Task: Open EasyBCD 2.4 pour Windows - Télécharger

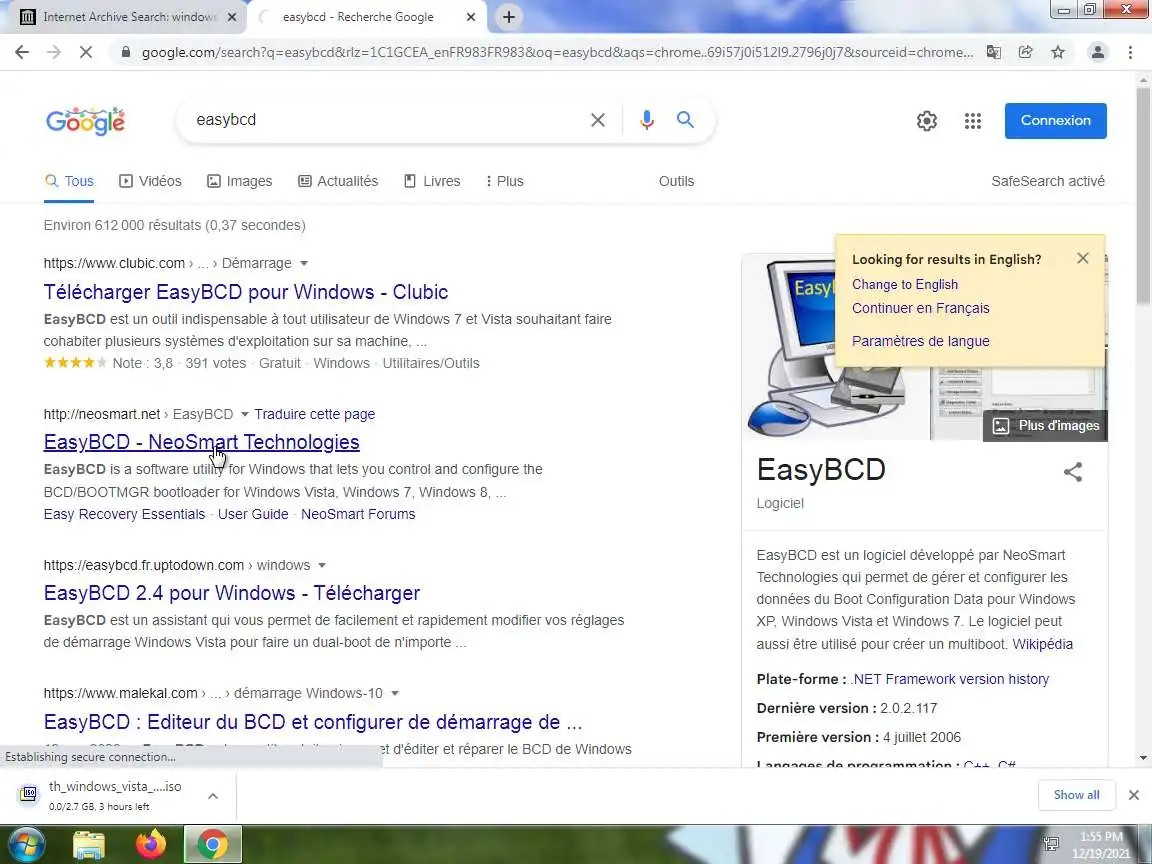Action: 231,593
